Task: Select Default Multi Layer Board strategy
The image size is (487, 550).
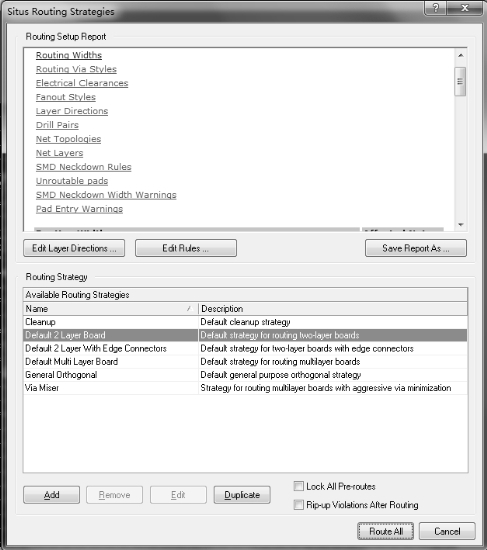Action: pos(245,362)
